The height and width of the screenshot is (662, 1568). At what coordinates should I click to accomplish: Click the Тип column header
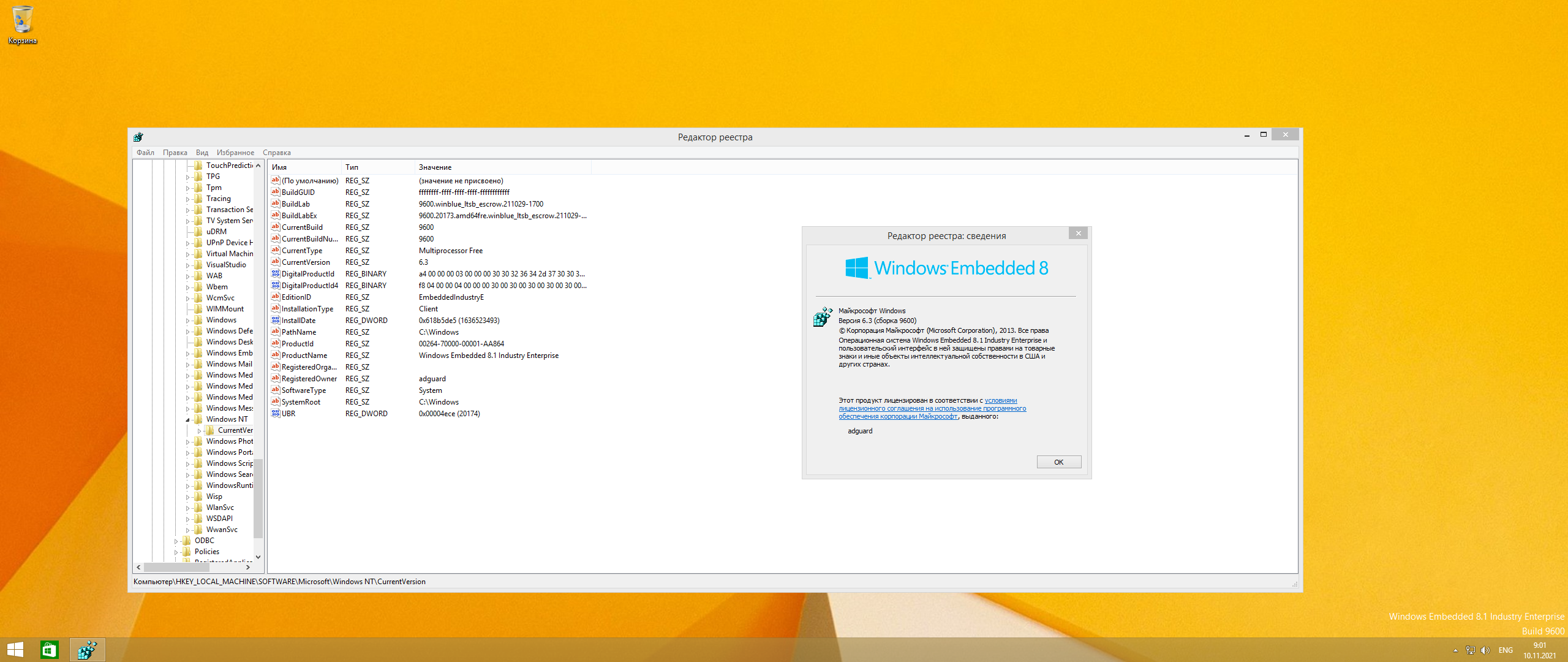(377, 167)
